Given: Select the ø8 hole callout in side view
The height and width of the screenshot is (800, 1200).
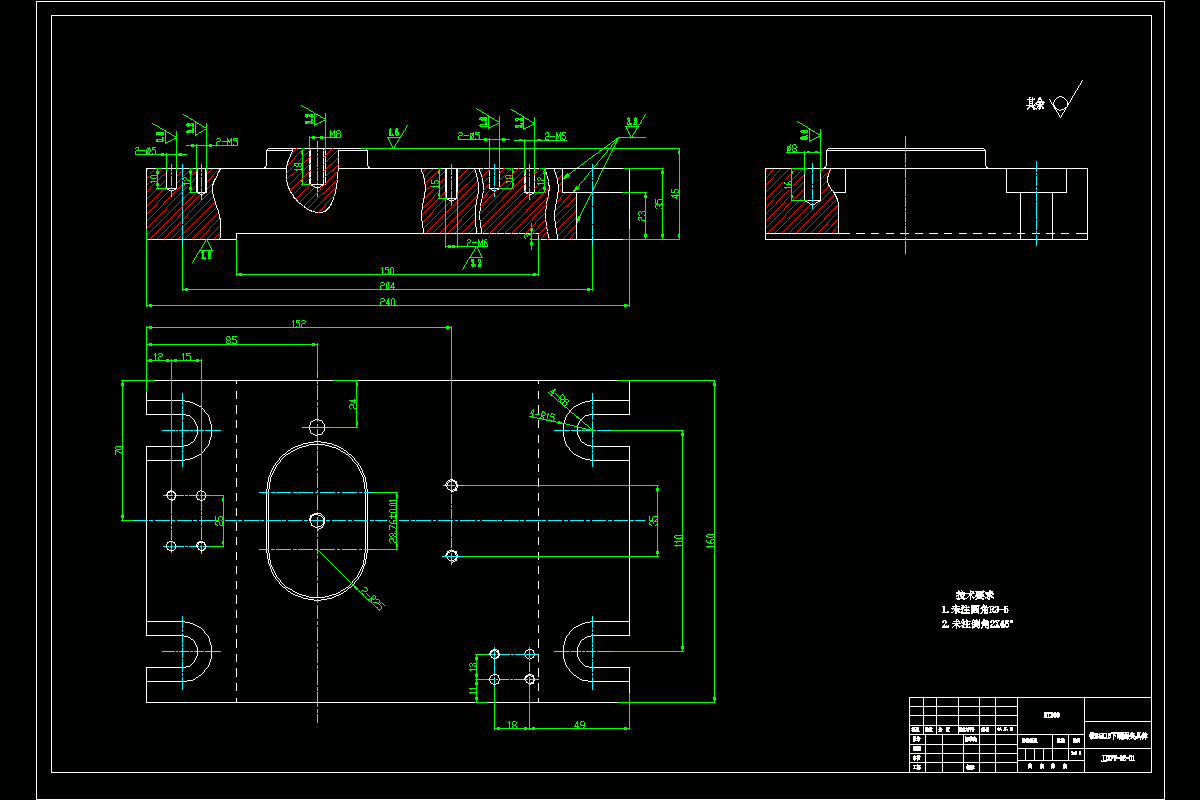Looking at the screenshot, I should pos(792,149).
